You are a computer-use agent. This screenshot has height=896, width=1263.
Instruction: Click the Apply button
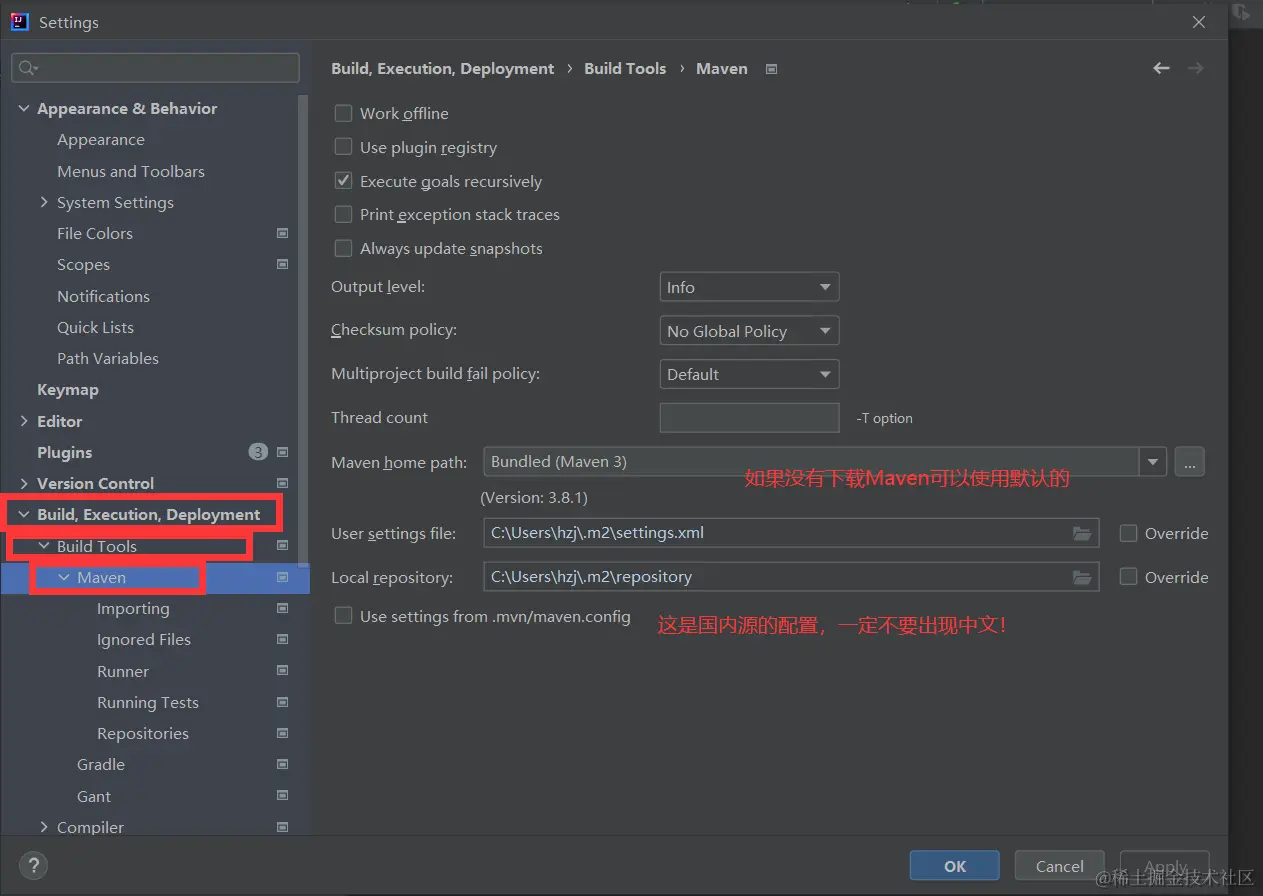point(1165,866)
